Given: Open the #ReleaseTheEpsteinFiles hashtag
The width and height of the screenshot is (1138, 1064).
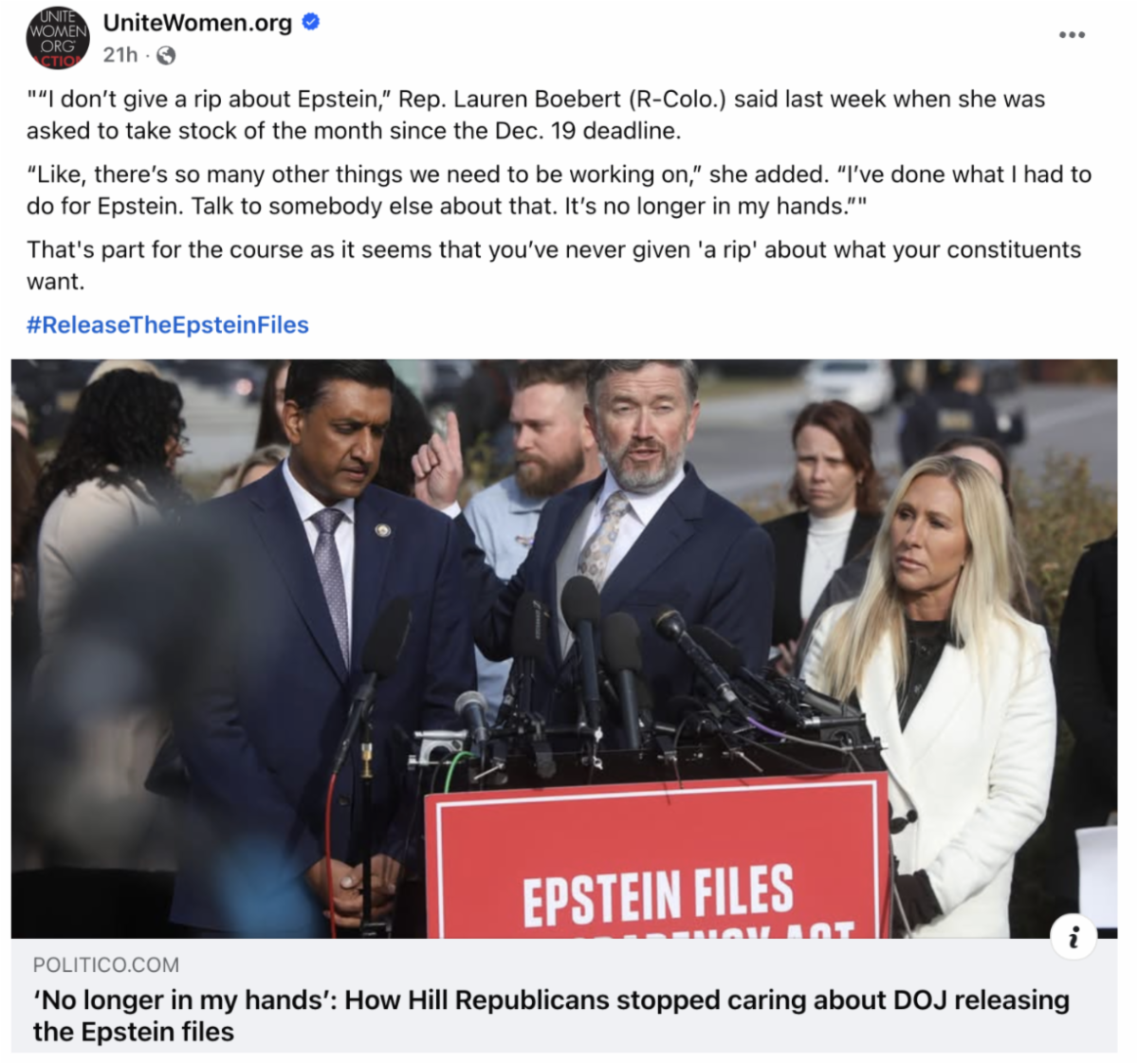Looking at the screenshot, I should 168,325.
